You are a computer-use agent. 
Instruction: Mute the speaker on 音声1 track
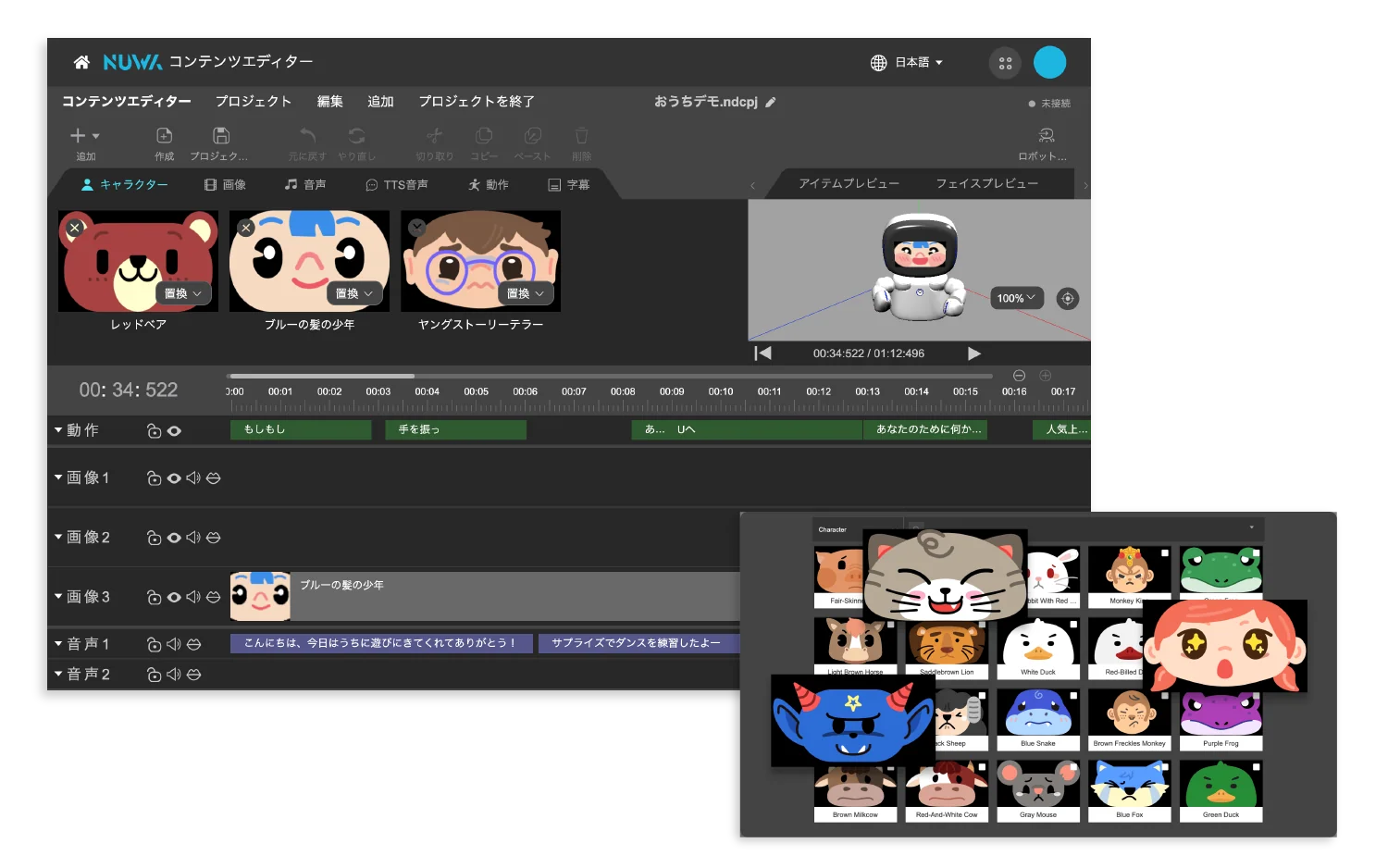coord(174,644)
